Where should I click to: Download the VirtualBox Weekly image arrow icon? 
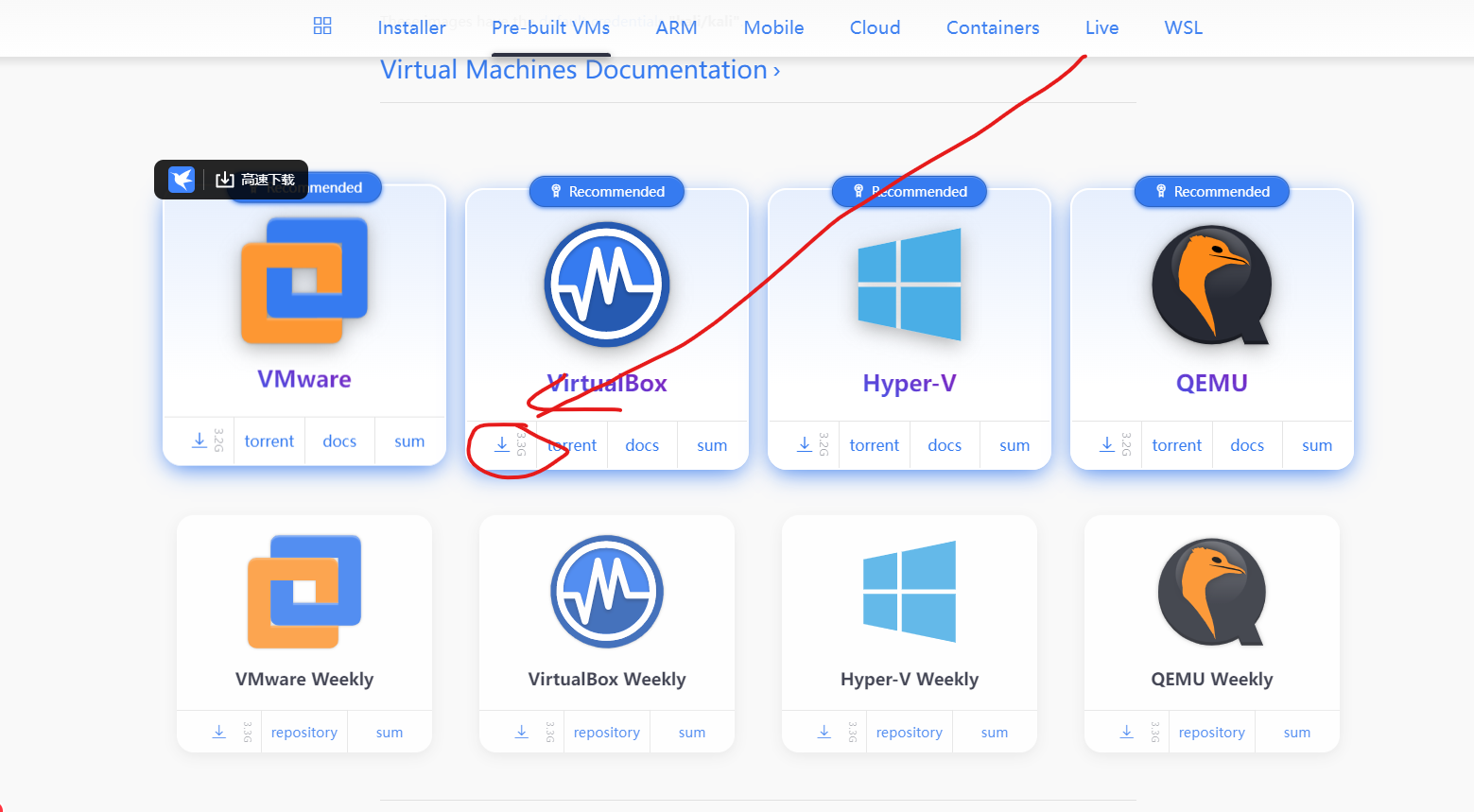click(521, 732)
